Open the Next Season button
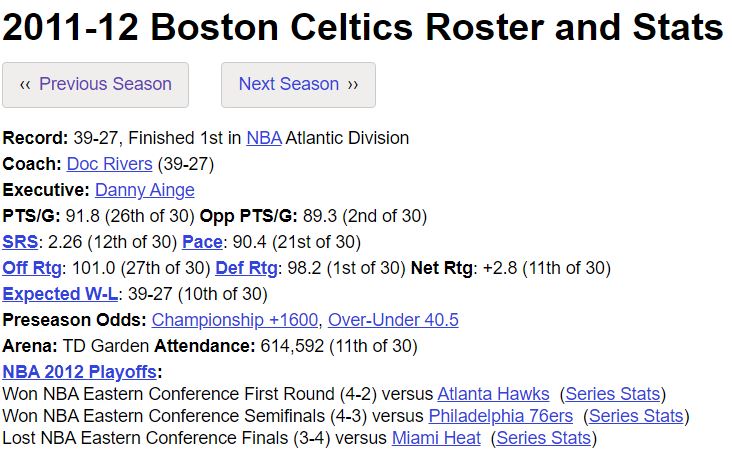 pos(298,85)
